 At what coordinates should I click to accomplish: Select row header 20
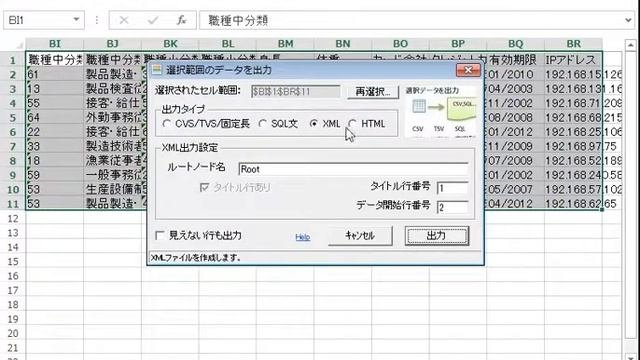point(13,333)
